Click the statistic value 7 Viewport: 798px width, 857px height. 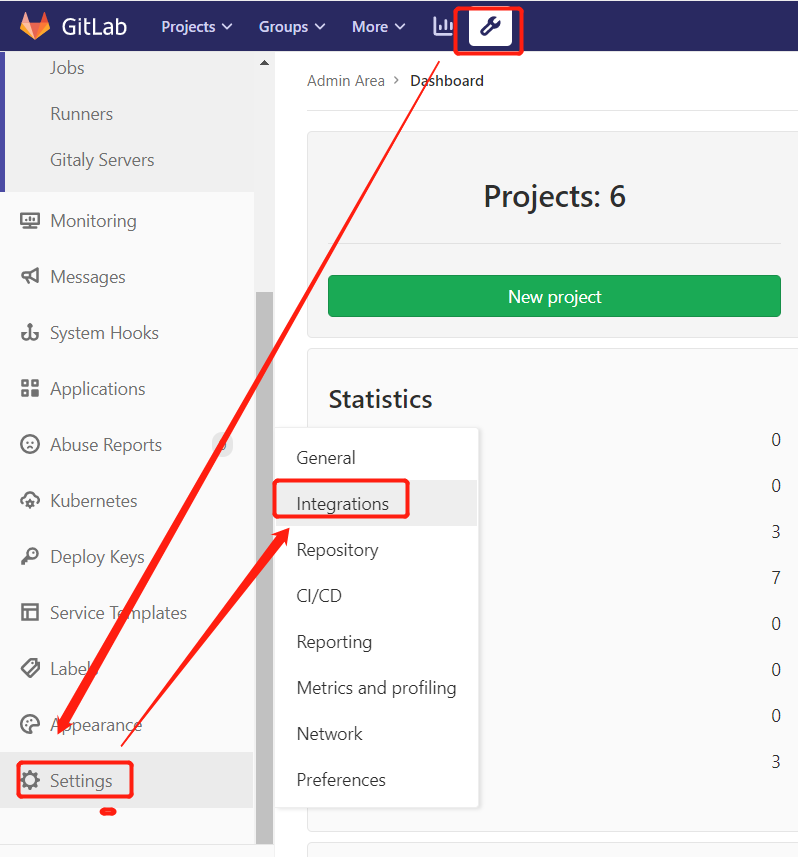click(776, 578)
